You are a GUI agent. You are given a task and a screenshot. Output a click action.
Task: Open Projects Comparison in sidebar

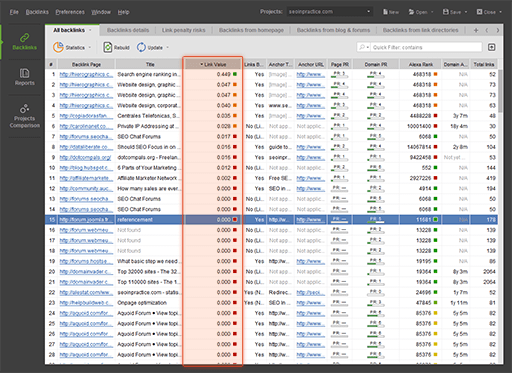24,116
